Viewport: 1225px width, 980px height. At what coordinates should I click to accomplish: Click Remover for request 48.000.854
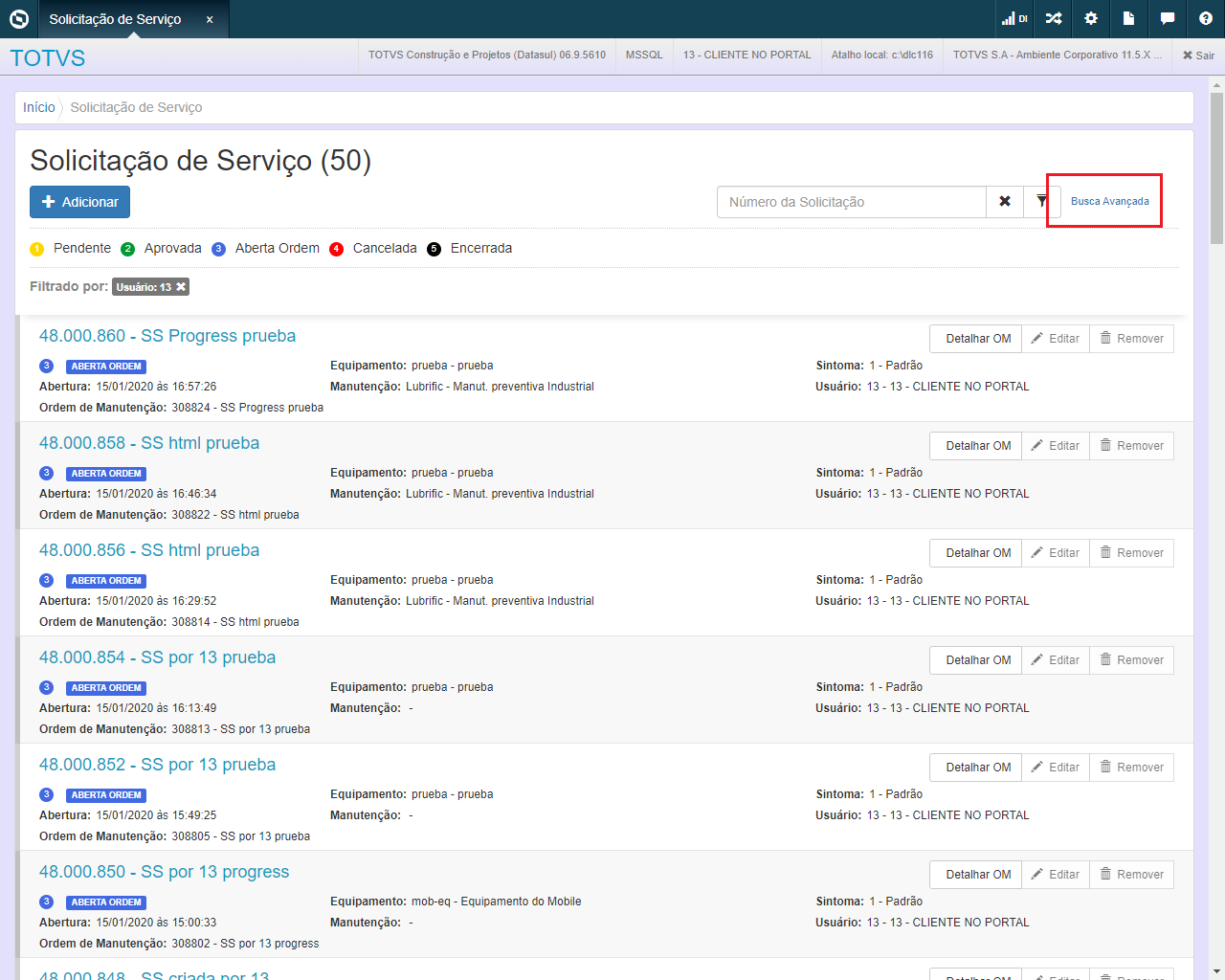1132,660
